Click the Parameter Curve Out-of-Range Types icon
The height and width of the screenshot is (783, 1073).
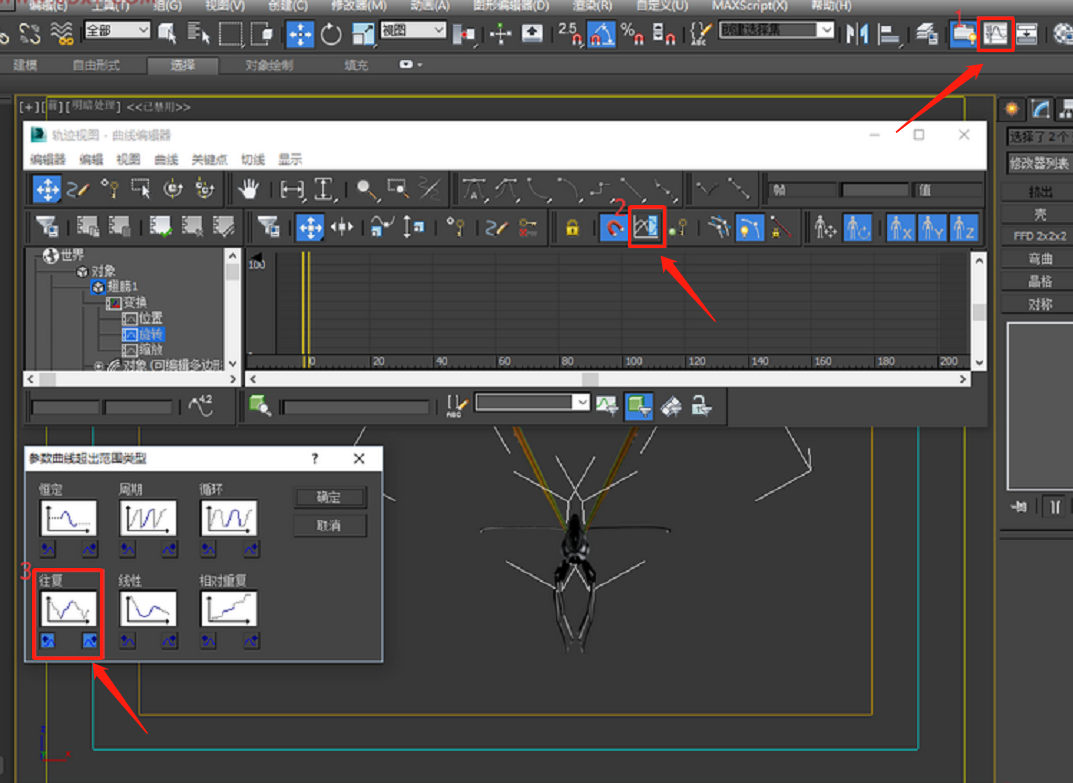pyautogui.click(x=647, y=228)
